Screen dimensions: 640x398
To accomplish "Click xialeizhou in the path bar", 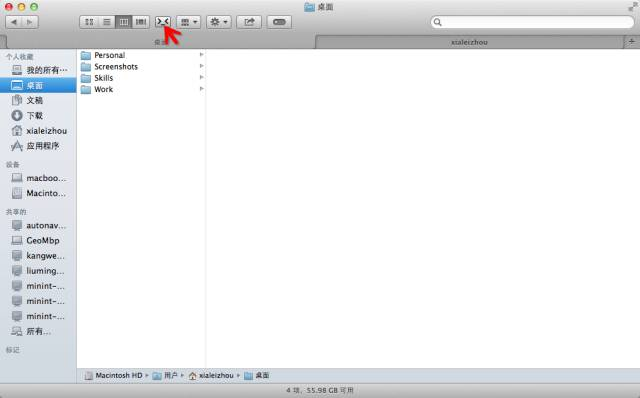I will pos(211,375).
